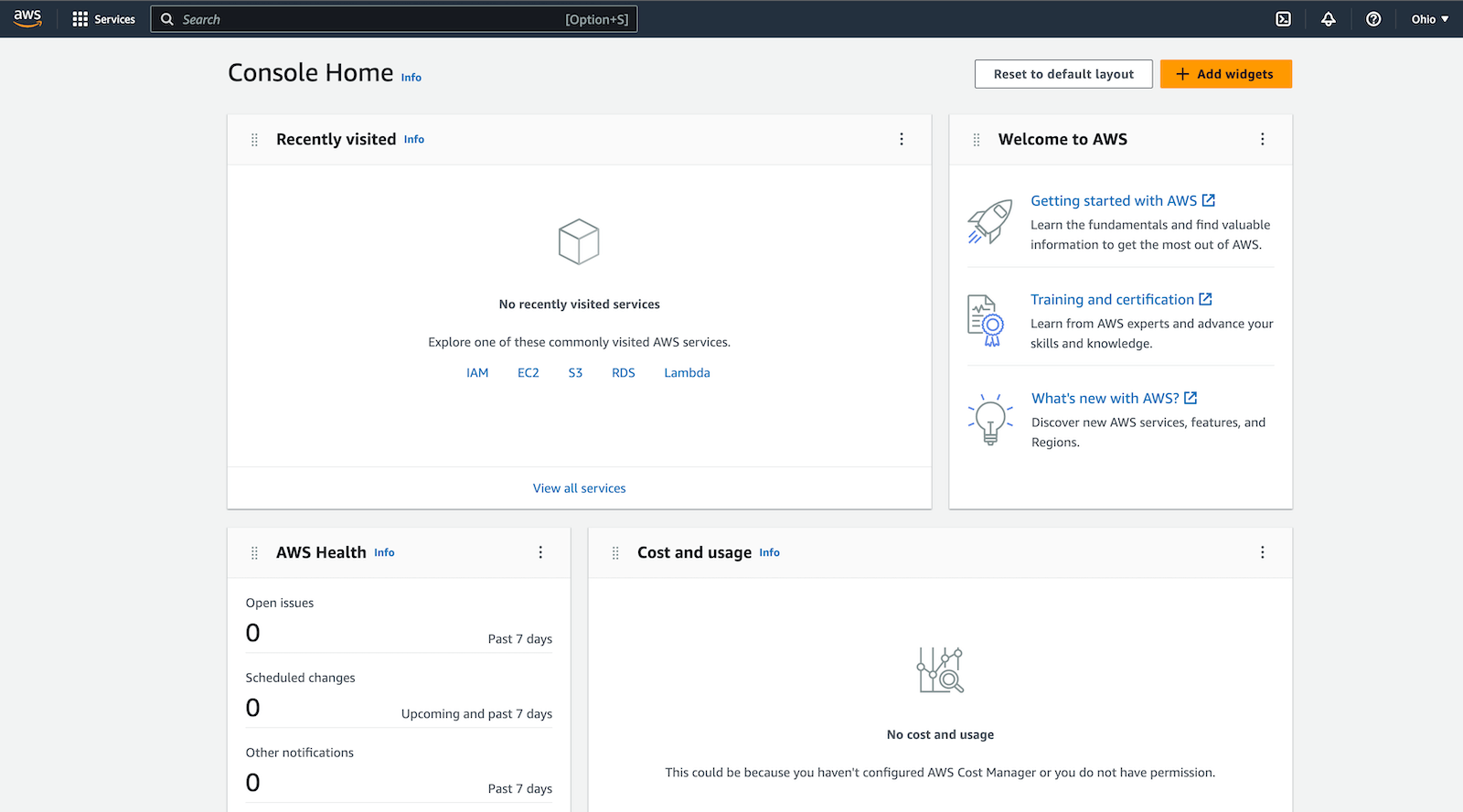
Task: Open the help question mark menu
Action: pos(1373,19)
